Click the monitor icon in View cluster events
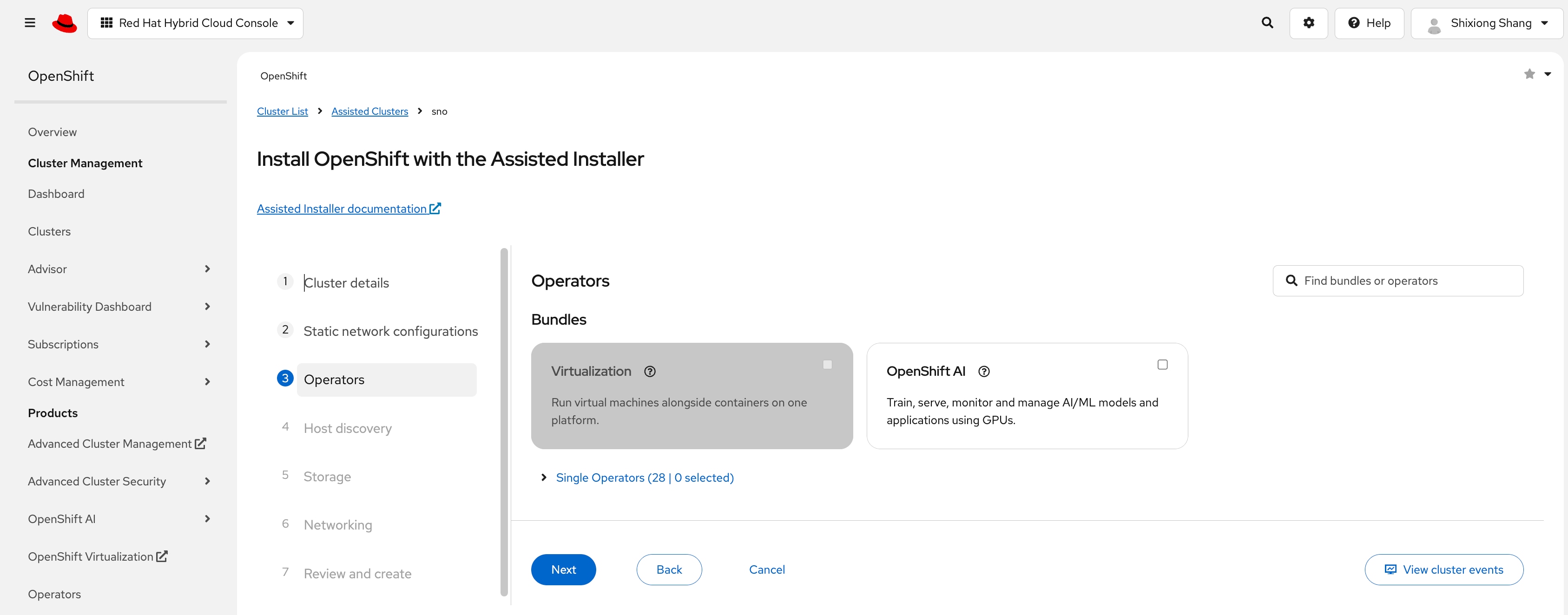 1390,569
